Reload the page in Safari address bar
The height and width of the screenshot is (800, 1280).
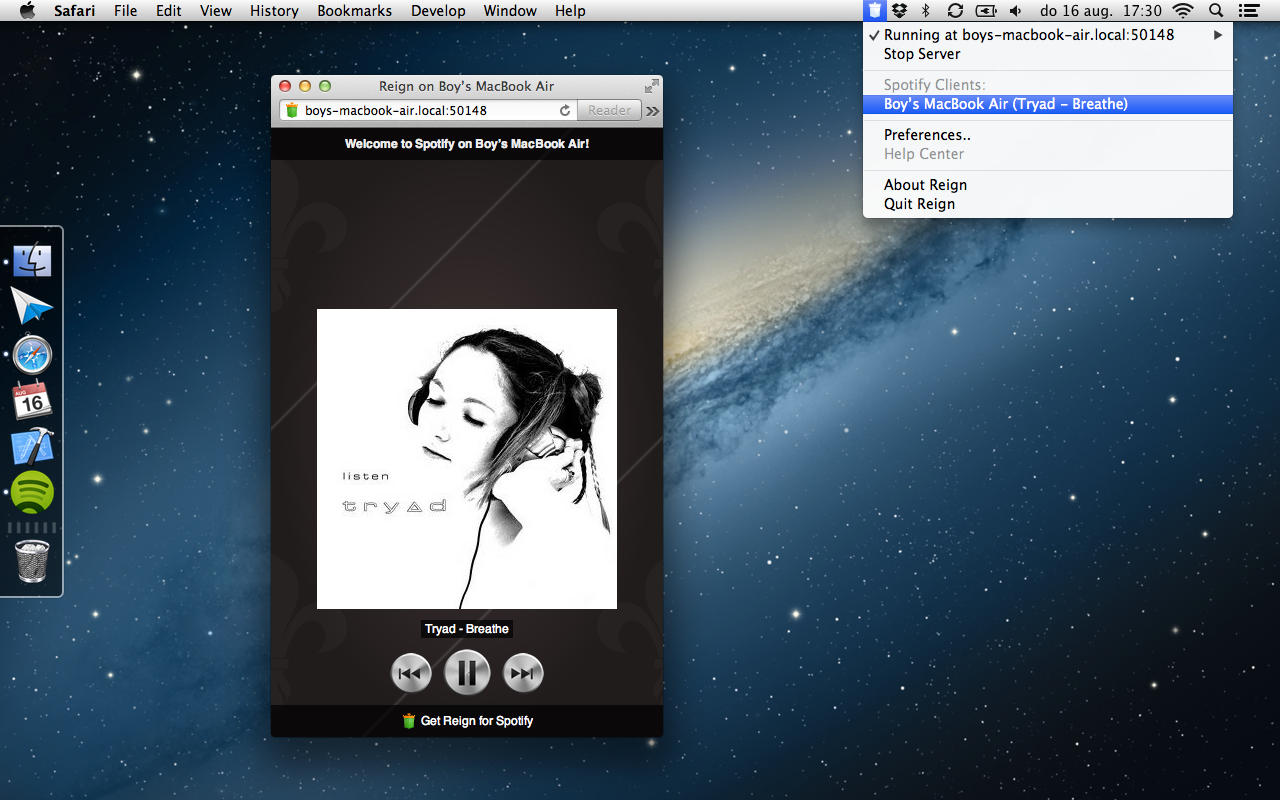(x=565, y=111)
